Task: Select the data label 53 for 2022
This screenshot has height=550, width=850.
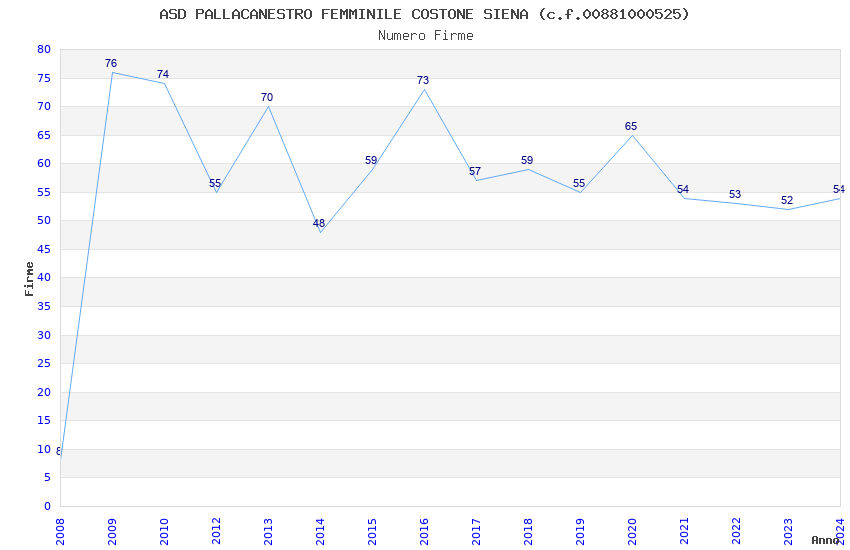Action: (x=735, y=195)
